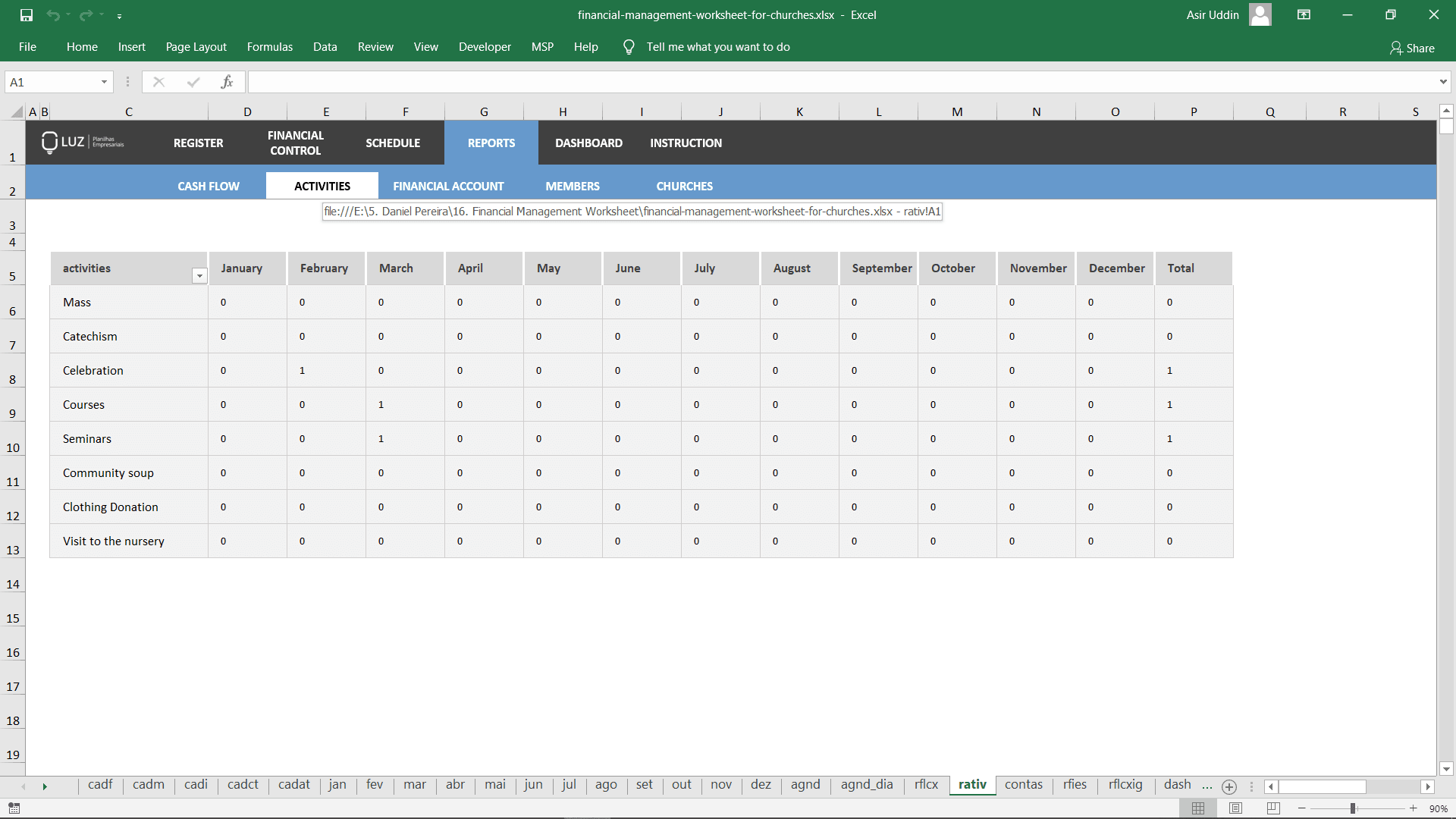Screen dimensions: 1456x819
Task: Open FINANCIAL ACCOUNT report
Action: (x=448, y=186)
